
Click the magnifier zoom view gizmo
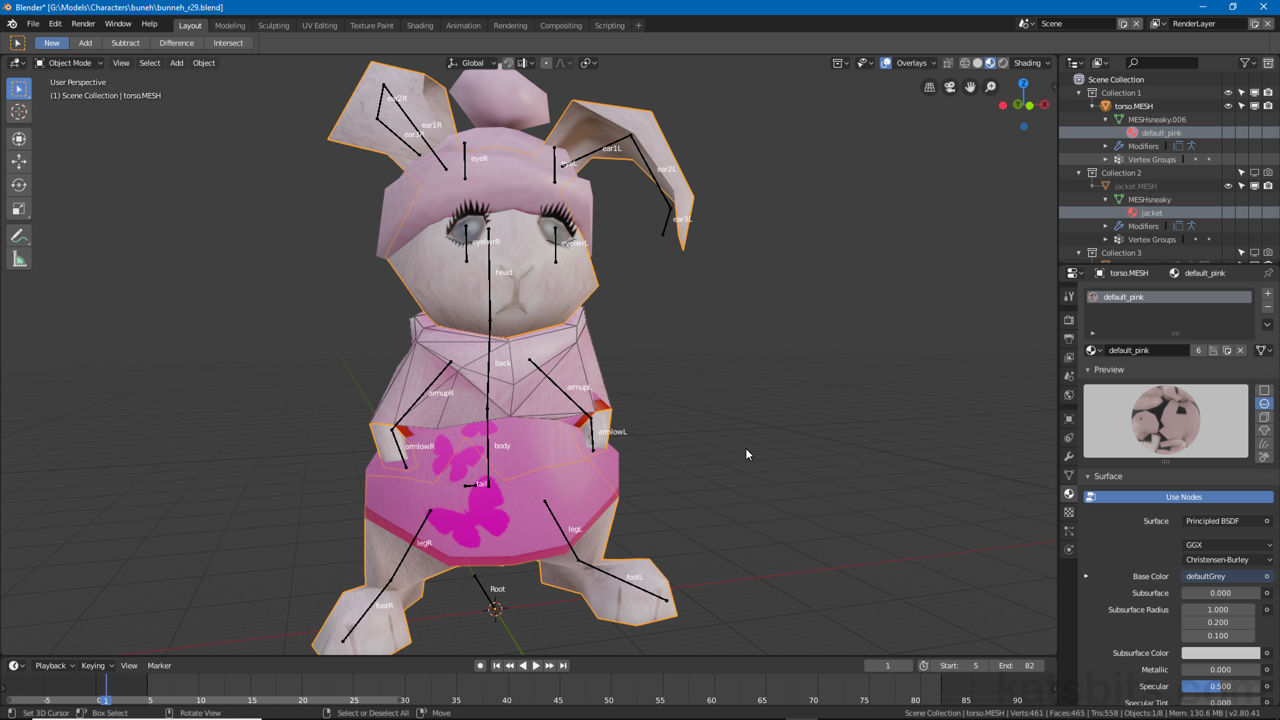[x=990, y=87]
